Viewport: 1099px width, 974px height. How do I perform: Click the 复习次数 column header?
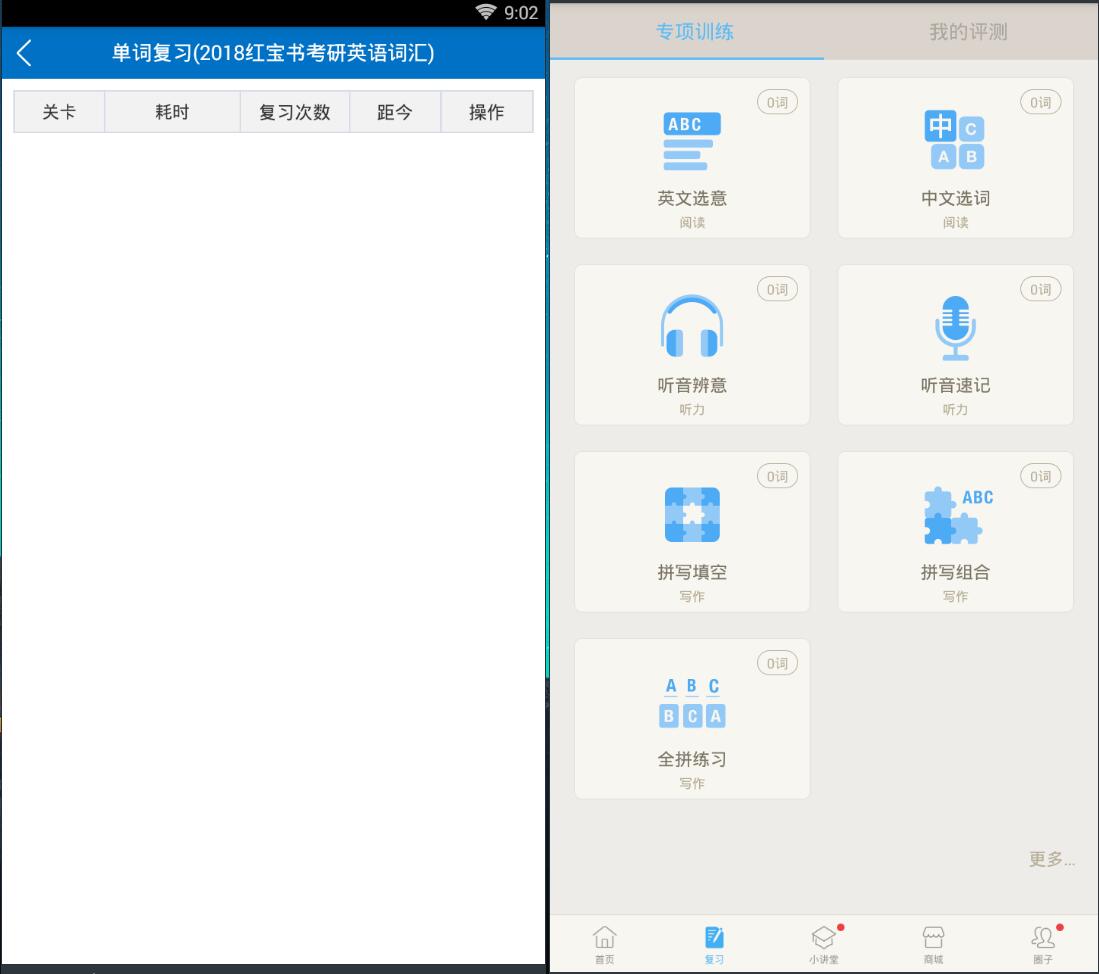(295, 112)
